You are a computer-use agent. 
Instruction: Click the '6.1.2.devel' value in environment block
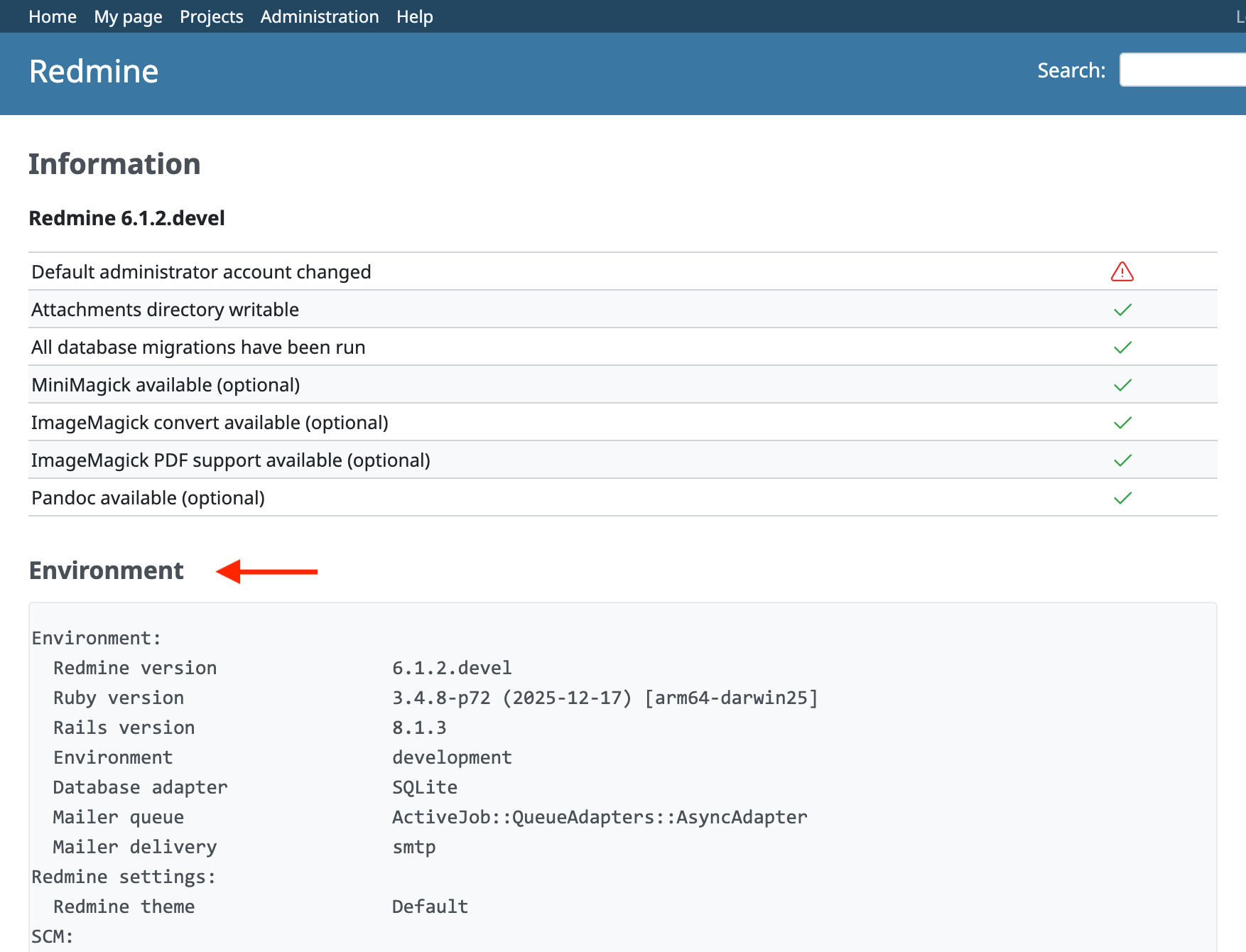452,668
